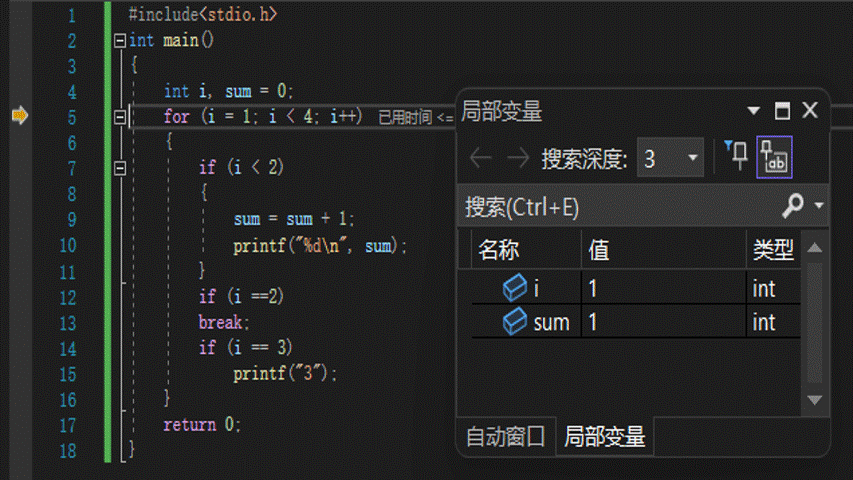Click line number 13 in the gutter

pyautogui.click(x=67, y=323)
